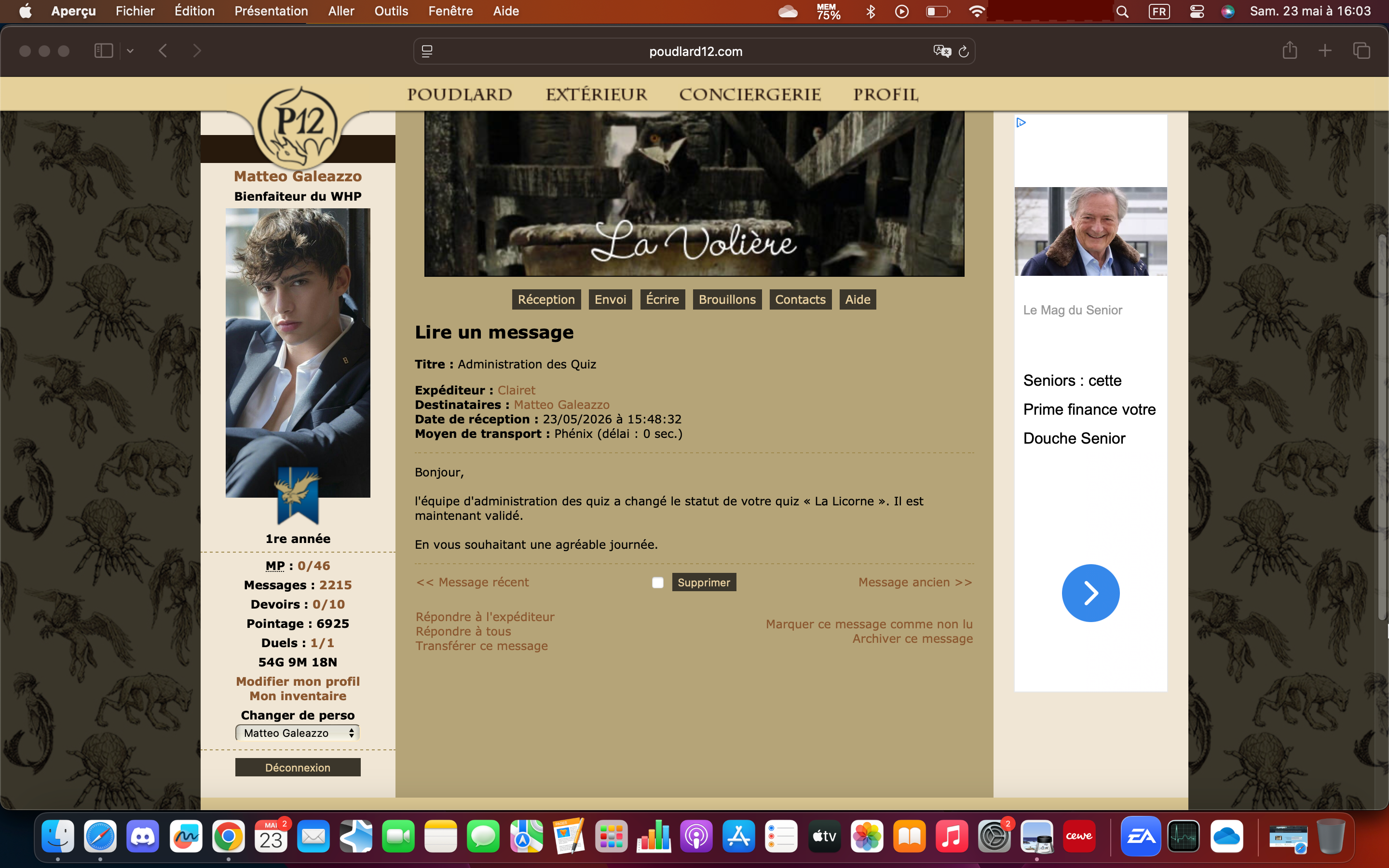Open Discord from the dock
The width and height of the screenshot is (1389, 868).
pyautogui.click(x=143, y=837)
